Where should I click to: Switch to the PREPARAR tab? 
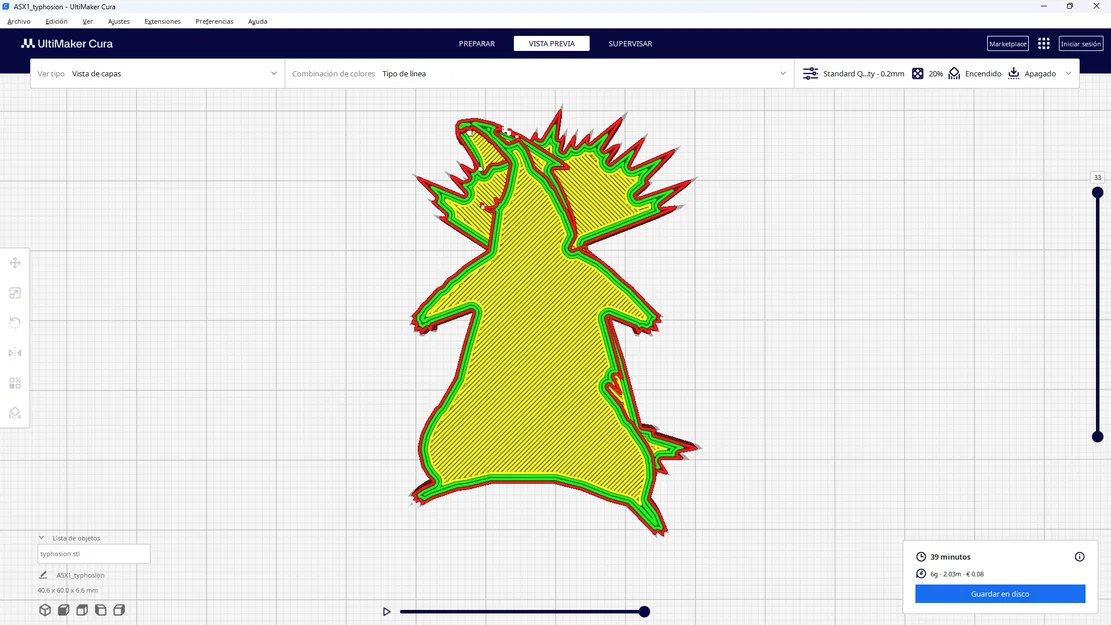click(477, 43)
